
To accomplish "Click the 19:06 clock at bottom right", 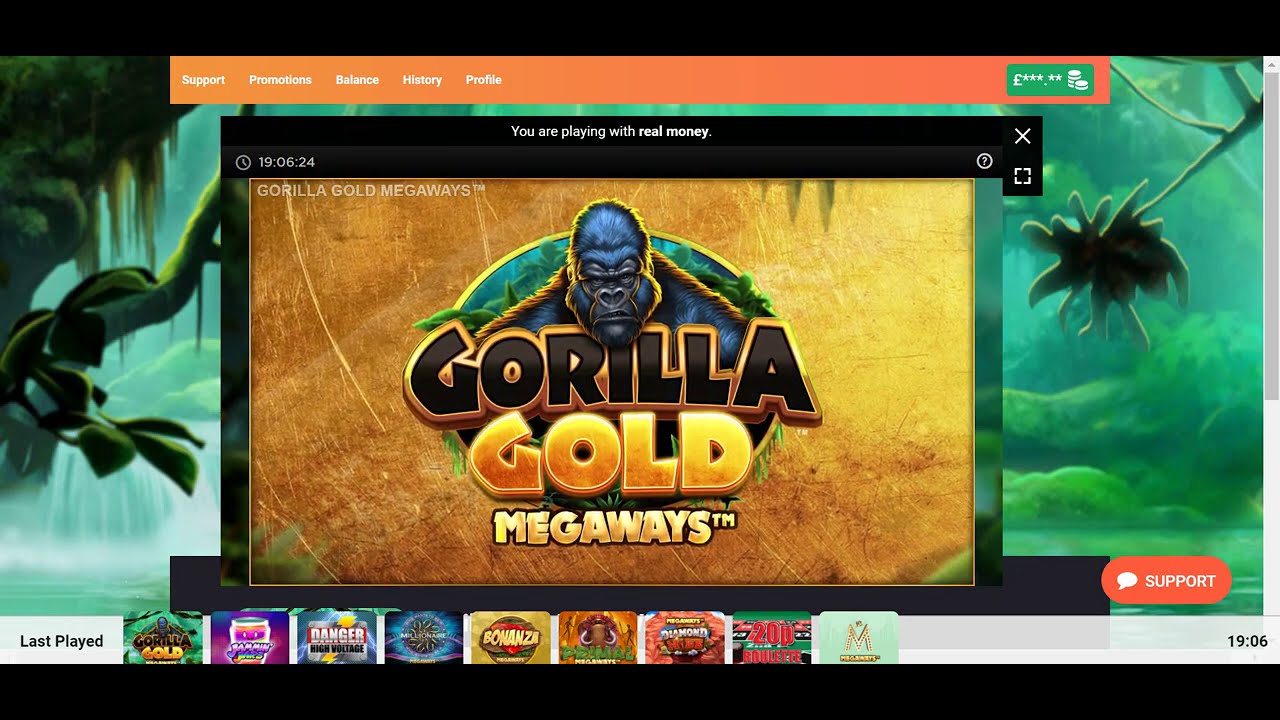I will (1247, 641).
